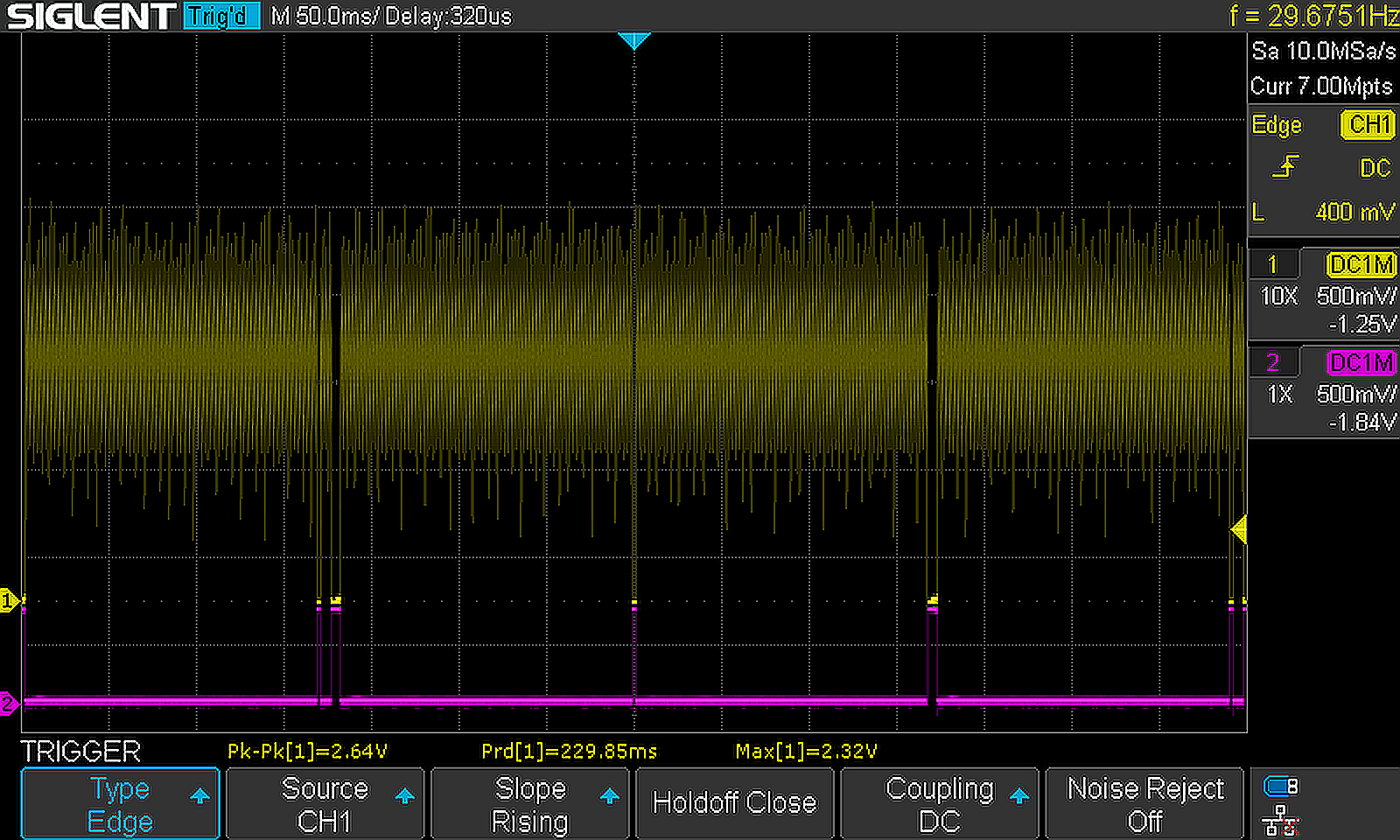Image resolution: width=1400 pixels, height=840 pixels.
Task: Click the LAN network status icon
Action: coord(1280,821)
